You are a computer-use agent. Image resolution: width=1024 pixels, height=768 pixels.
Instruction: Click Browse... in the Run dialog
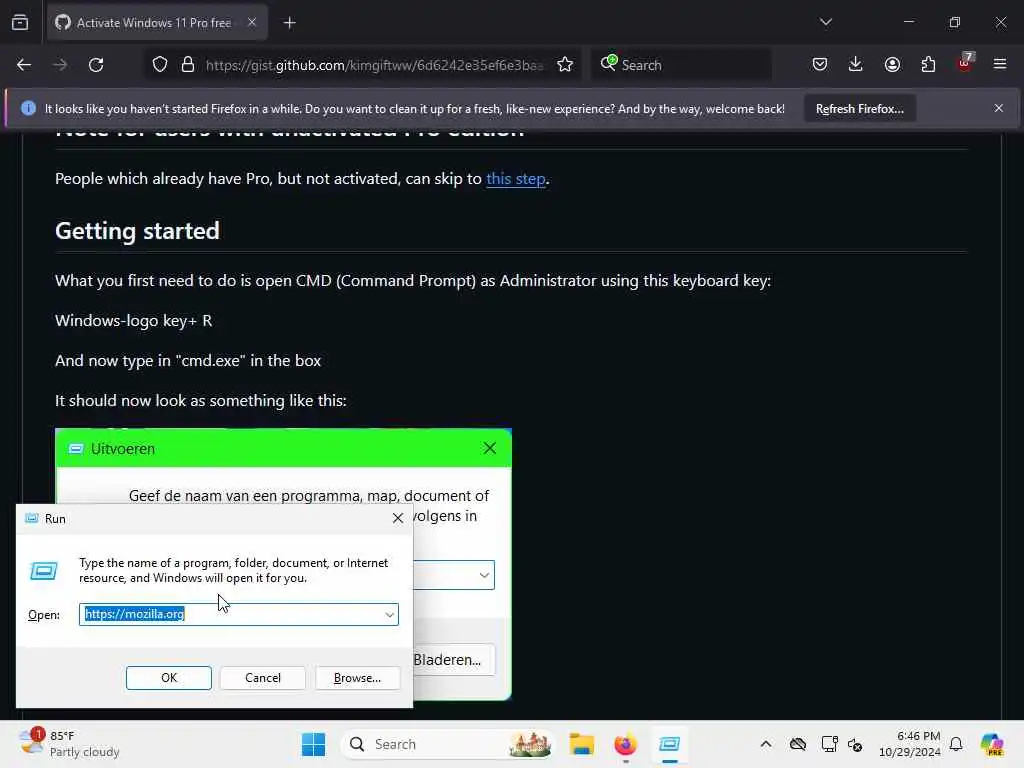point(357,678)
